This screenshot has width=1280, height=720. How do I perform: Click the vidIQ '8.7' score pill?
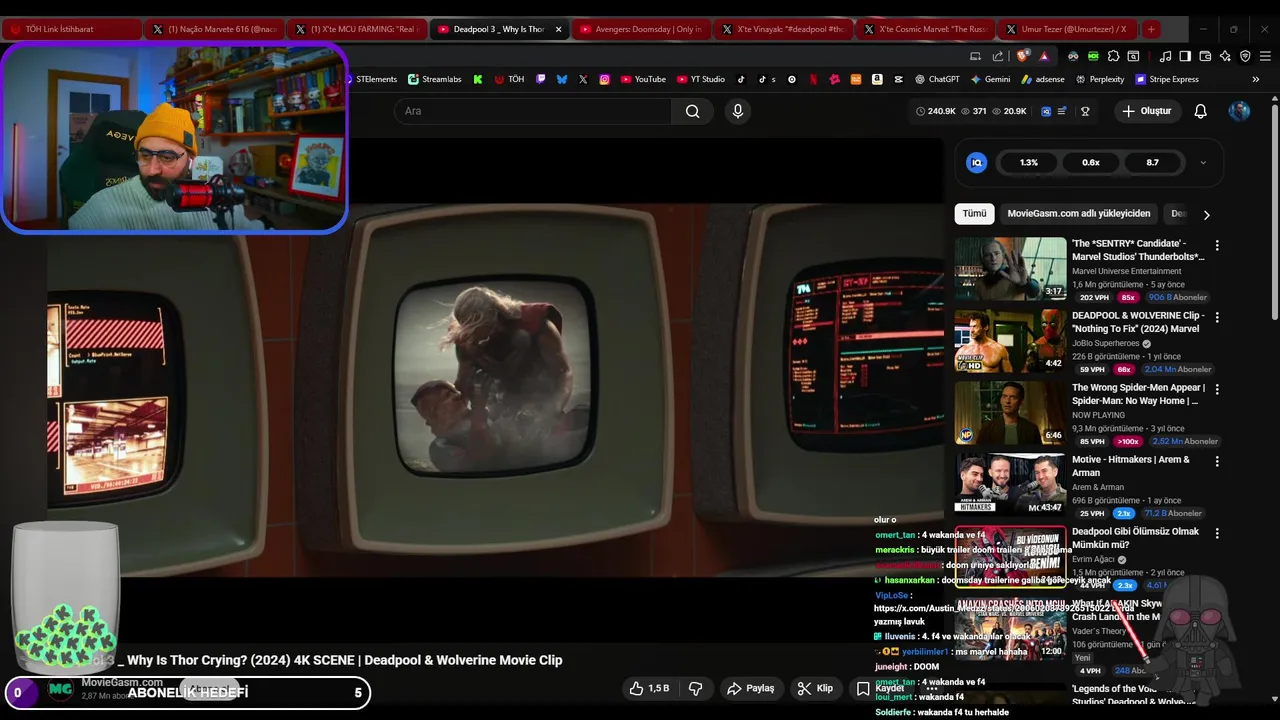(1152, 162)
